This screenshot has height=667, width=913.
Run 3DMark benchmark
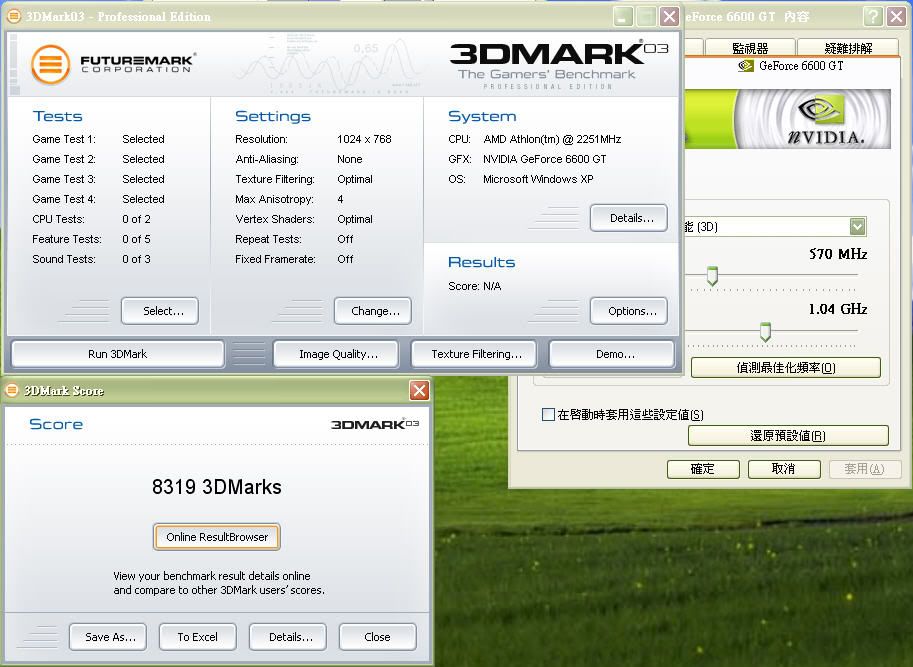[x=118, y=354]
